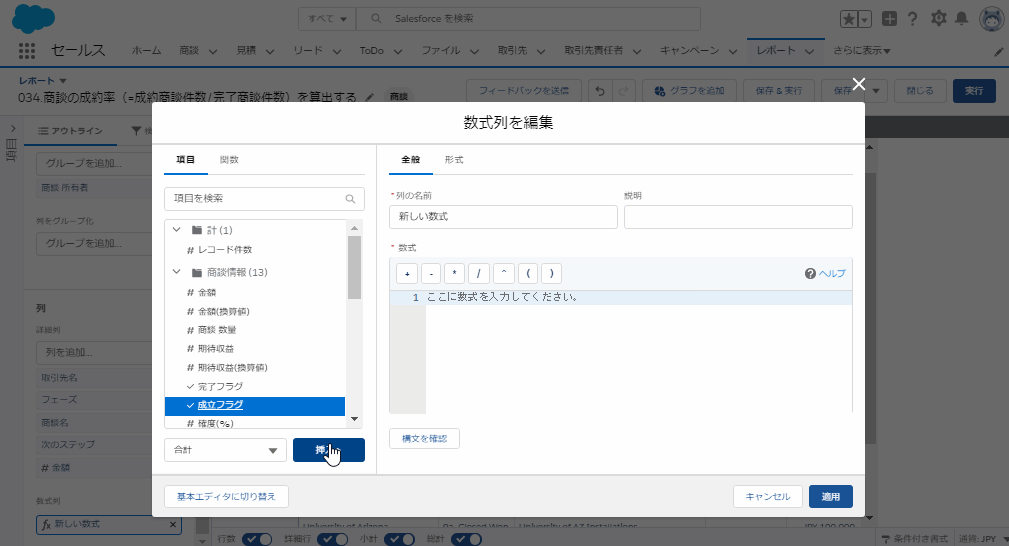1009x546 pixels.
Task: Open the favorites star icon
Action: pos(849,19)
